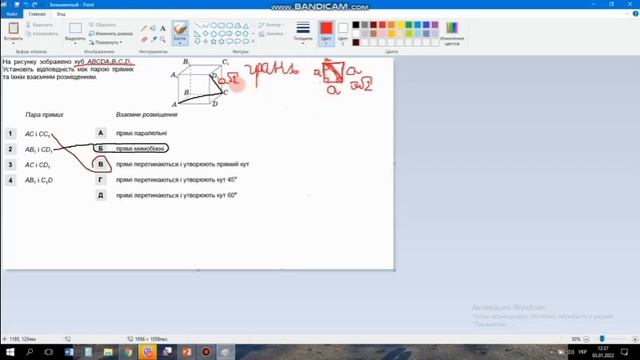Activate Color 1 red swatch

(326, 33)
